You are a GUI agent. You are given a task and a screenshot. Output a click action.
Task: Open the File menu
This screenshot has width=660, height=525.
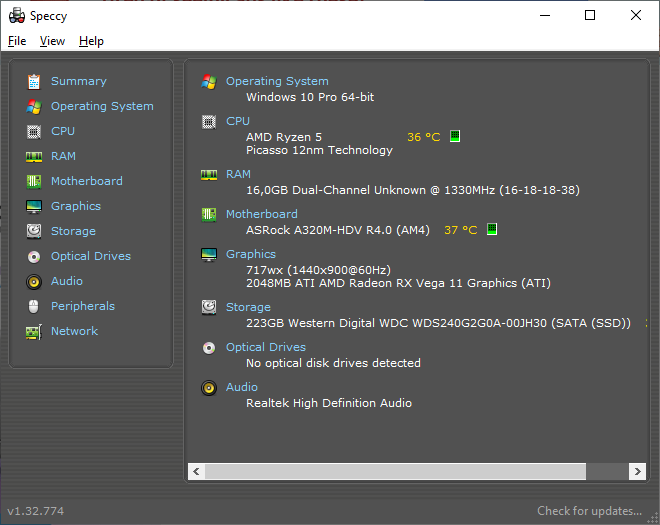click(x=17, y=41)
